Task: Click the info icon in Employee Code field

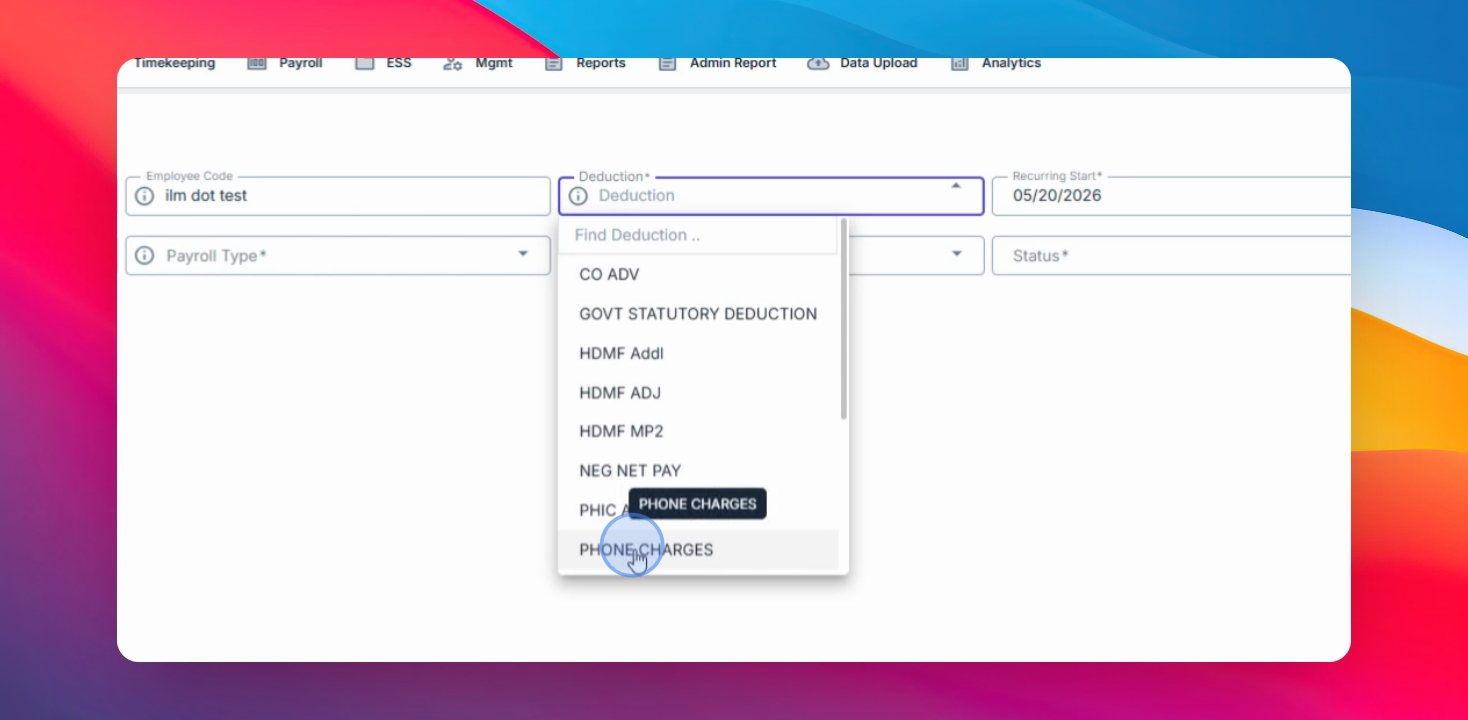Action: pos(144,196)
